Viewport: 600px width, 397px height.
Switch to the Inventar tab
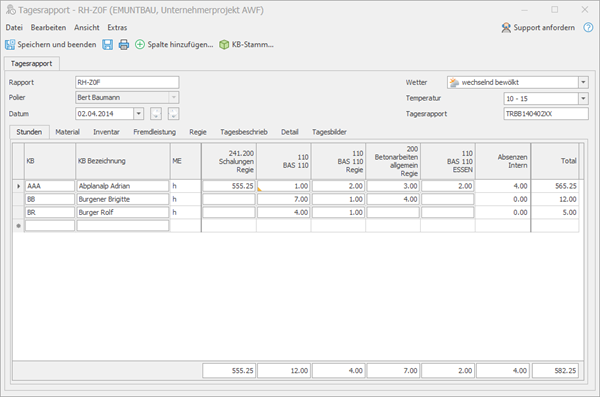[106, 132]
